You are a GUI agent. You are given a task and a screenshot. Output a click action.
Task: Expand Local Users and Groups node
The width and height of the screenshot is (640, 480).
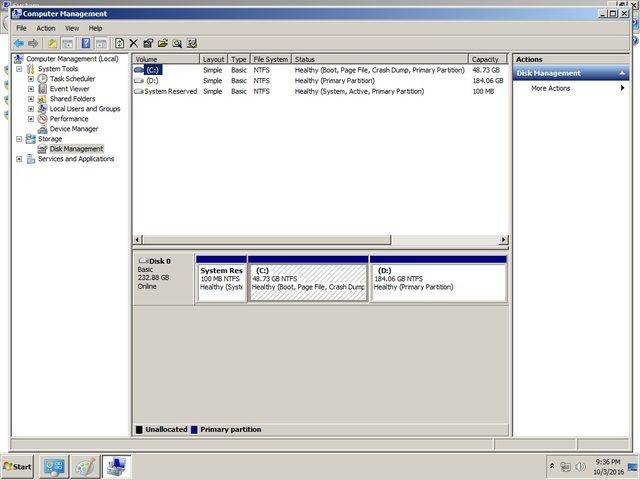click(31, 109)
